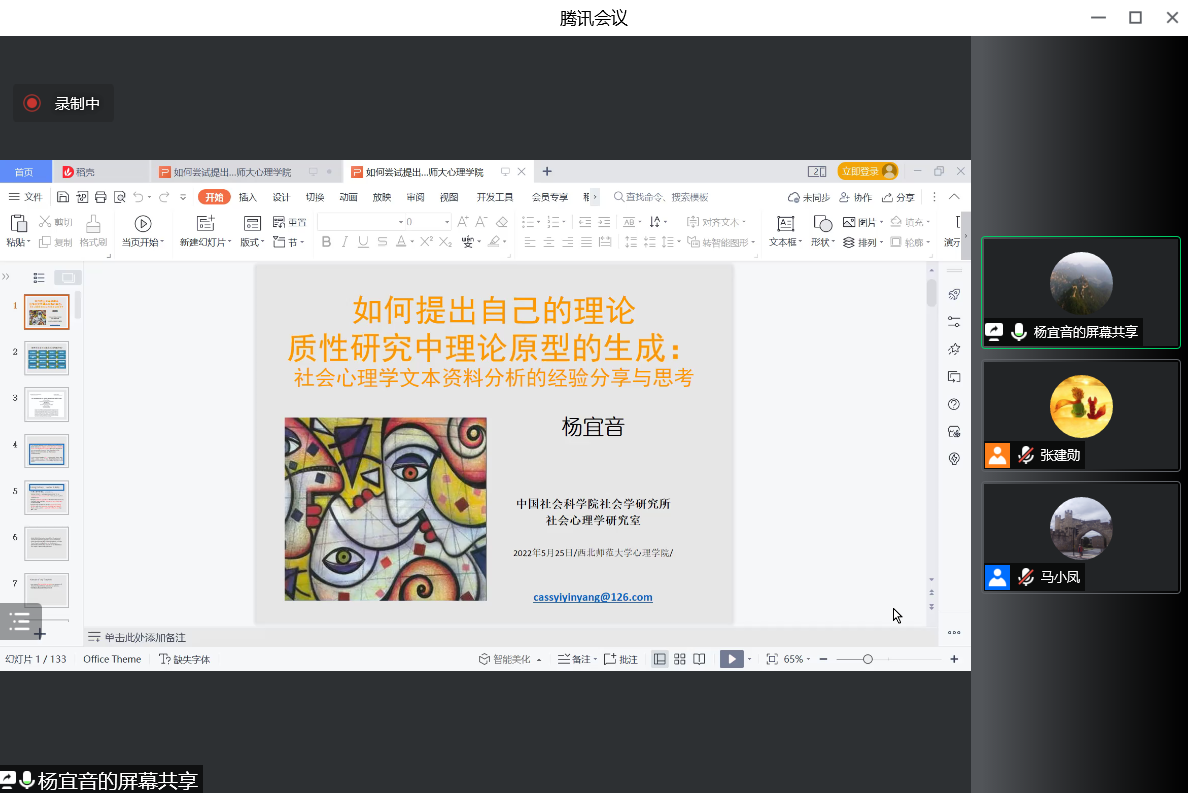Image resolution: width=1188 pixels, height=793 pixels.
Task: Click the 立即登录 login button
Action: [x=866, y=171]
